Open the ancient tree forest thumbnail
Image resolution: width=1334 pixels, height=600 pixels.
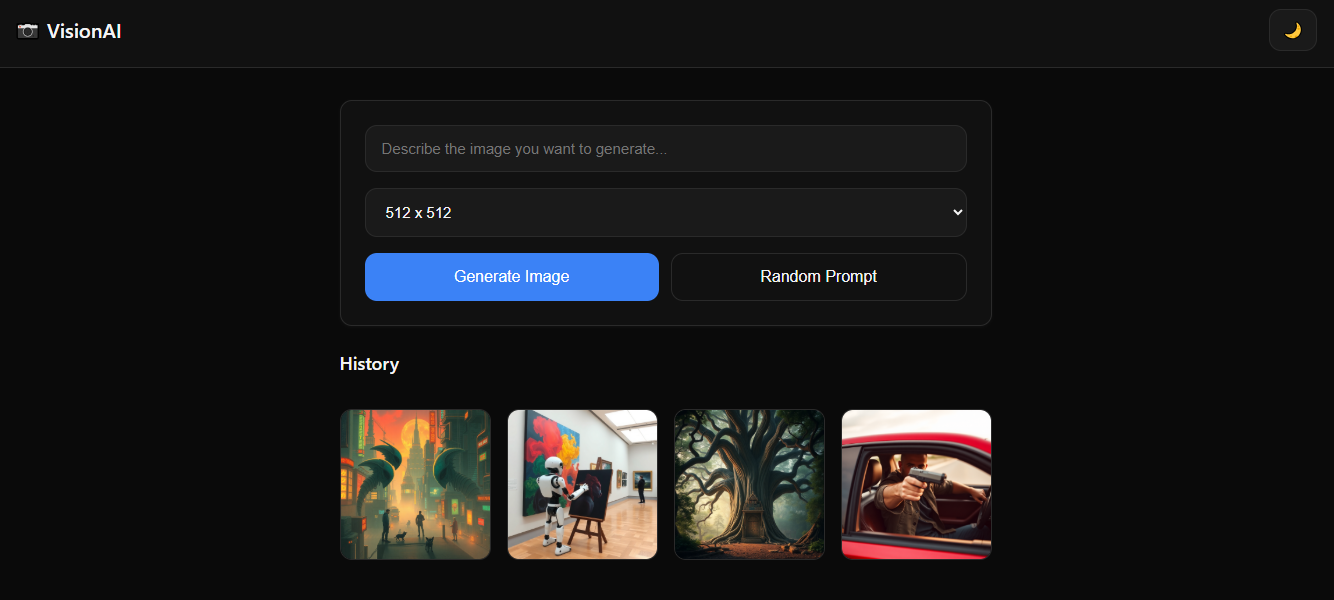[x=749, y=484]
